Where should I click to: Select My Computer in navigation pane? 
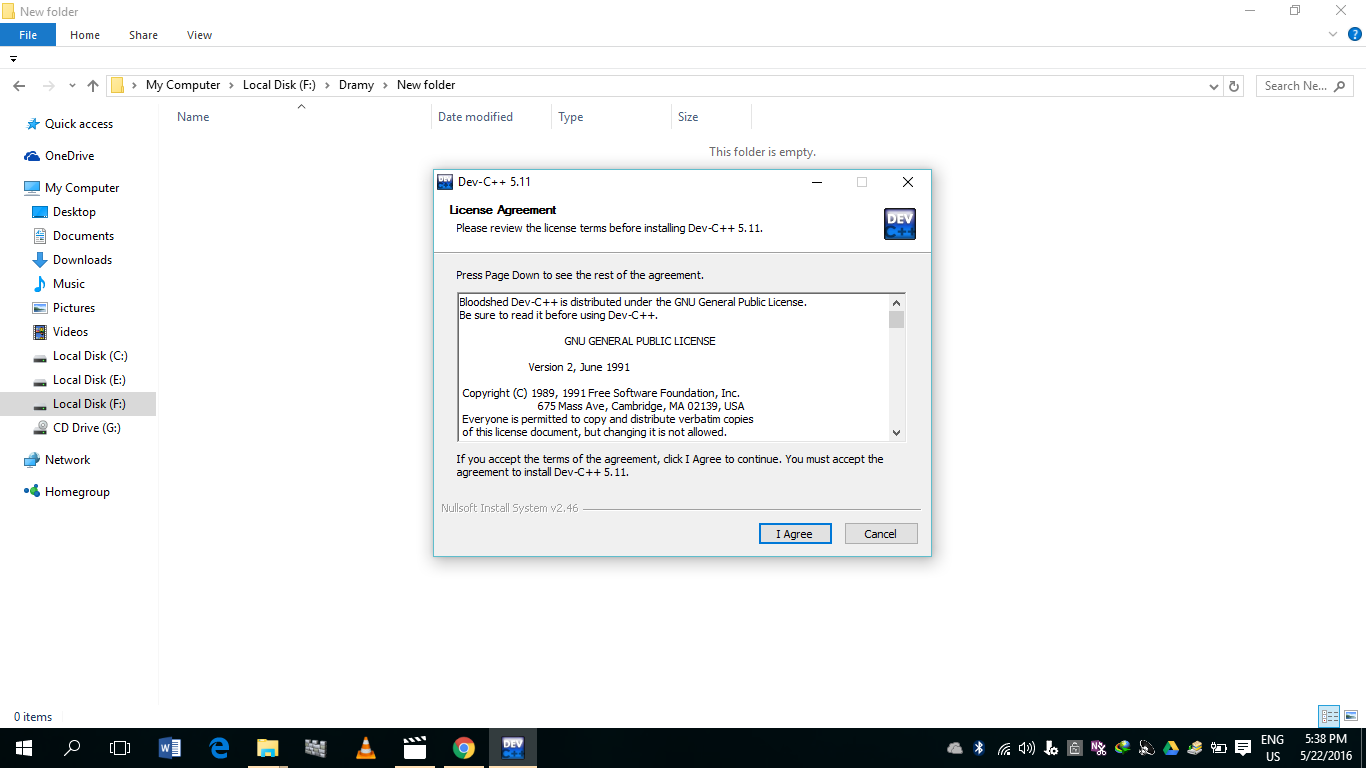click(x=82, y=188)
